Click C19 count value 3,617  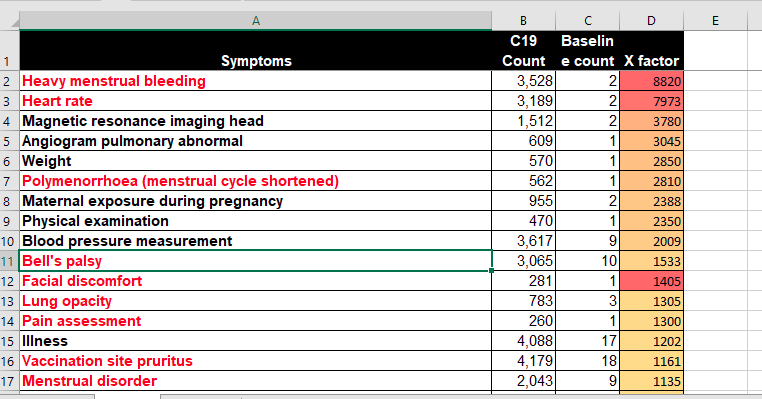523,241
